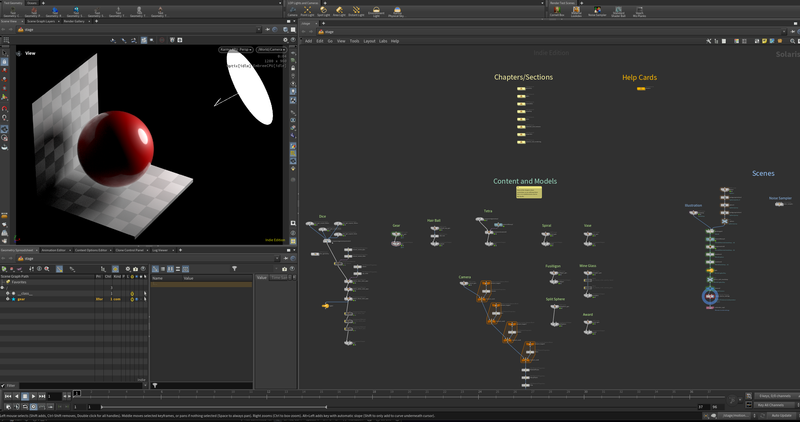The width and height of the screenshot is (800, 422).
Task: Switch to the Animation Editor tab
Action: (54, 250)
